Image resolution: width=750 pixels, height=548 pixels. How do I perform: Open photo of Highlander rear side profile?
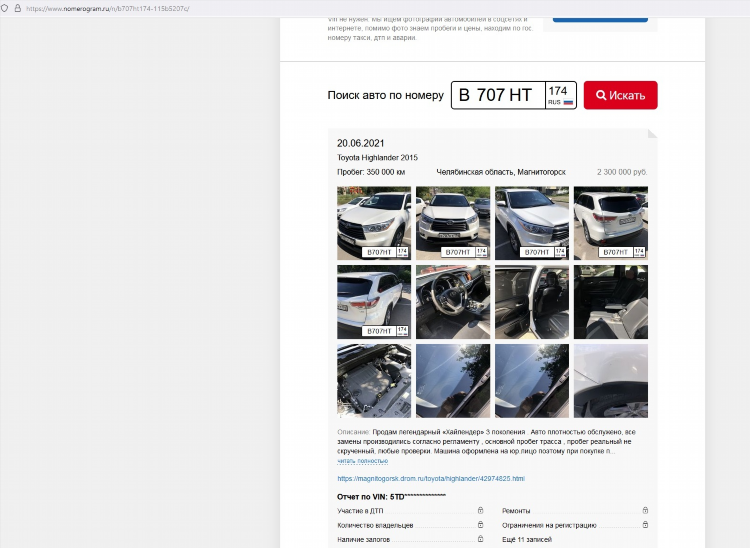pos(374,302)
